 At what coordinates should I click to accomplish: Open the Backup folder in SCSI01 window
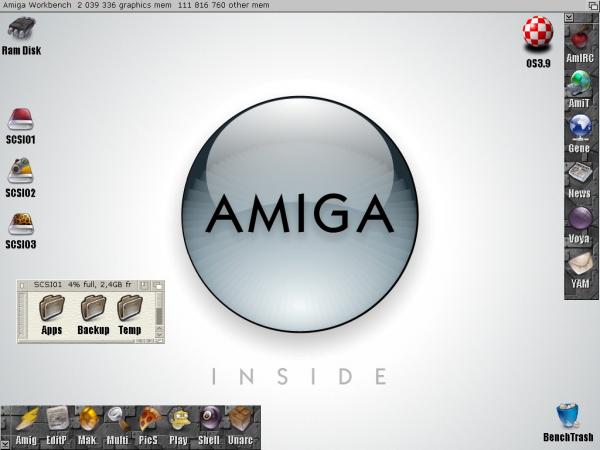(x=93, y=315)
